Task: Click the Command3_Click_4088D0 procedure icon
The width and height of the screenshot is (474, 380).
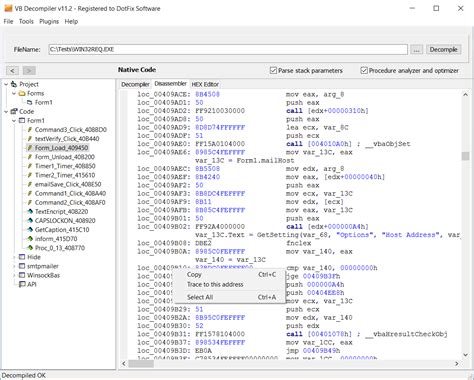Action: click(x=30, y=129)
